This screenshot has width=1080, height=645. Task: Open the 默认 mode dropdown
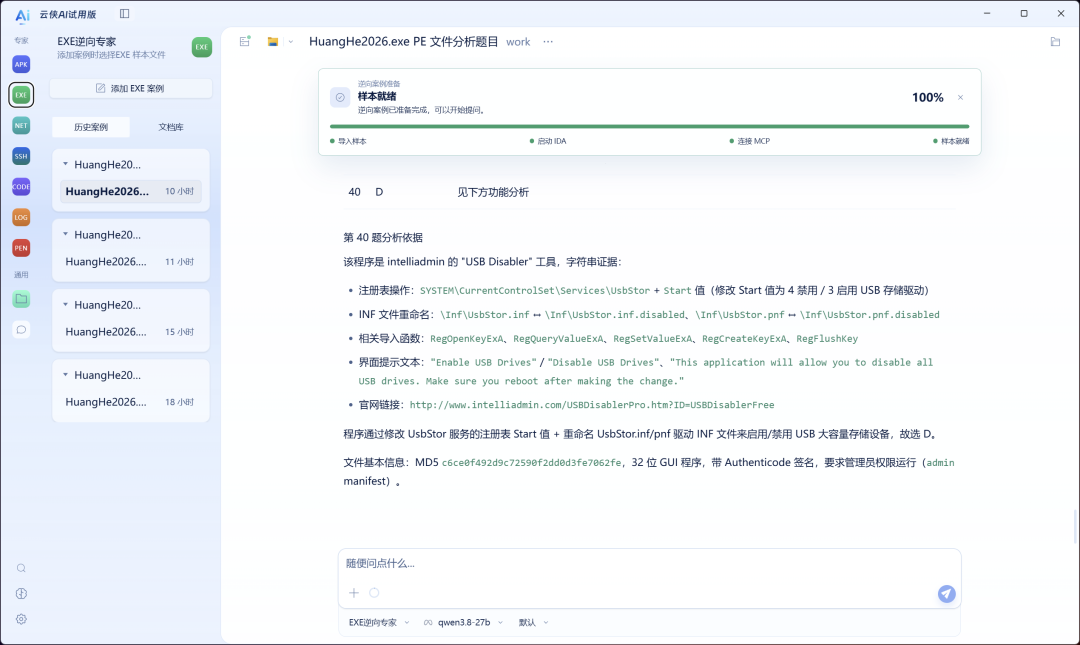pyautogui.click(x=534, y=622)
